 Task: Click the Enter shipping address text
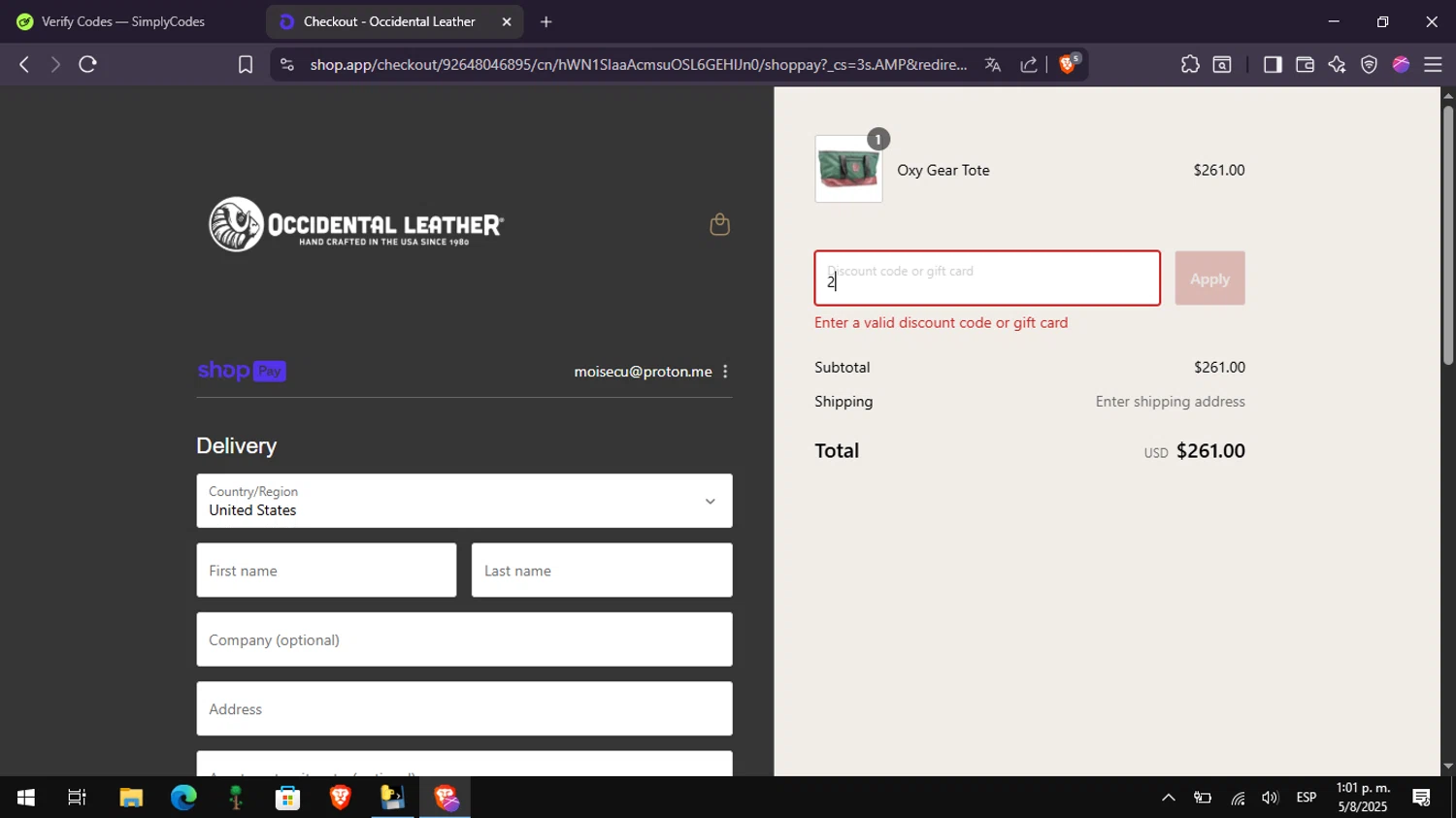tap(1170, 402)
